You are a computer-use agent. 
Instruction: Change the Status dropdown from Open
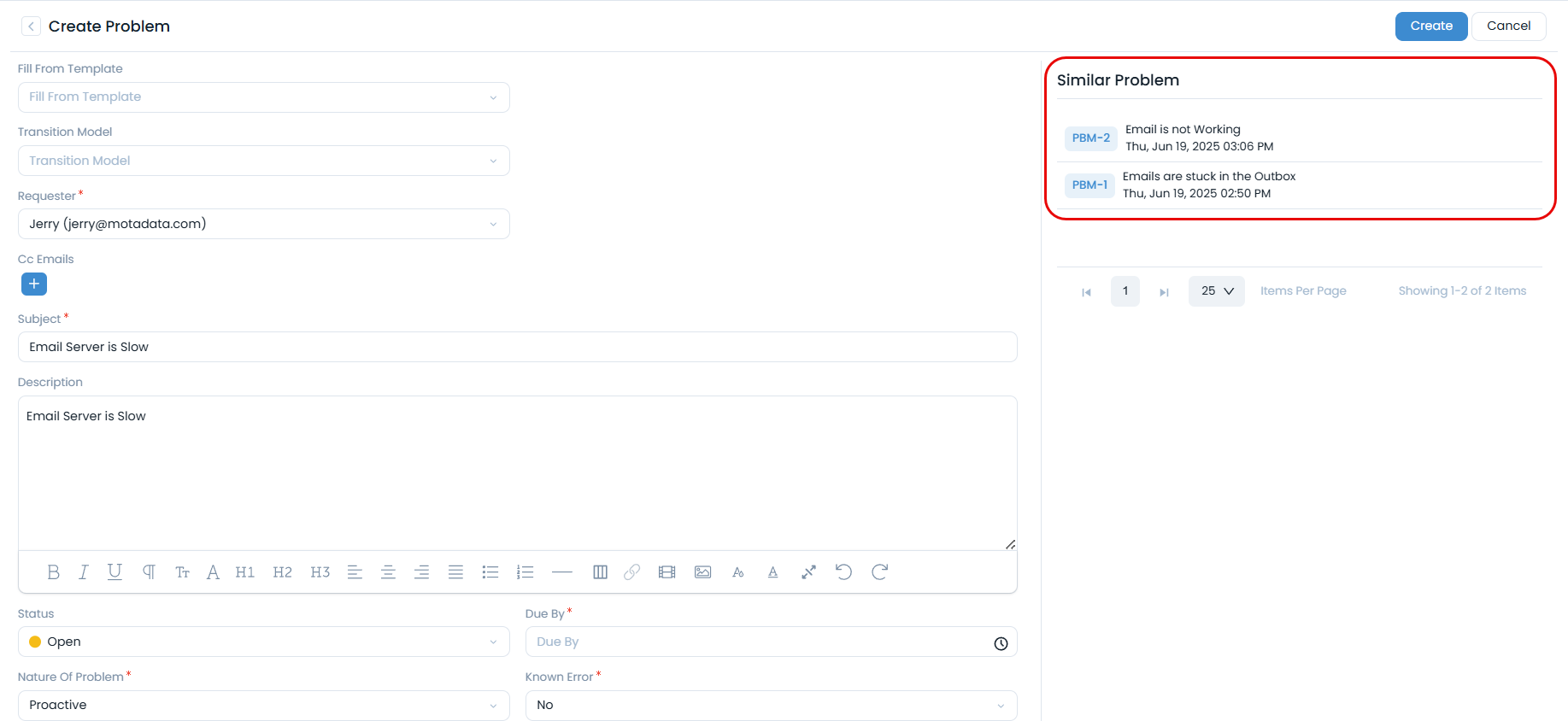(263, 642)
